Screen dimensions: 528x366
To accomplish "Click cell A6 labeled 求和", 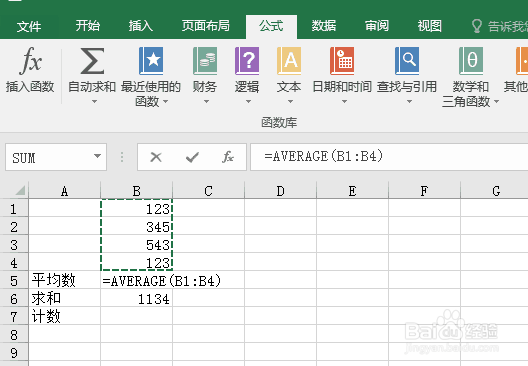I will 65,299.
